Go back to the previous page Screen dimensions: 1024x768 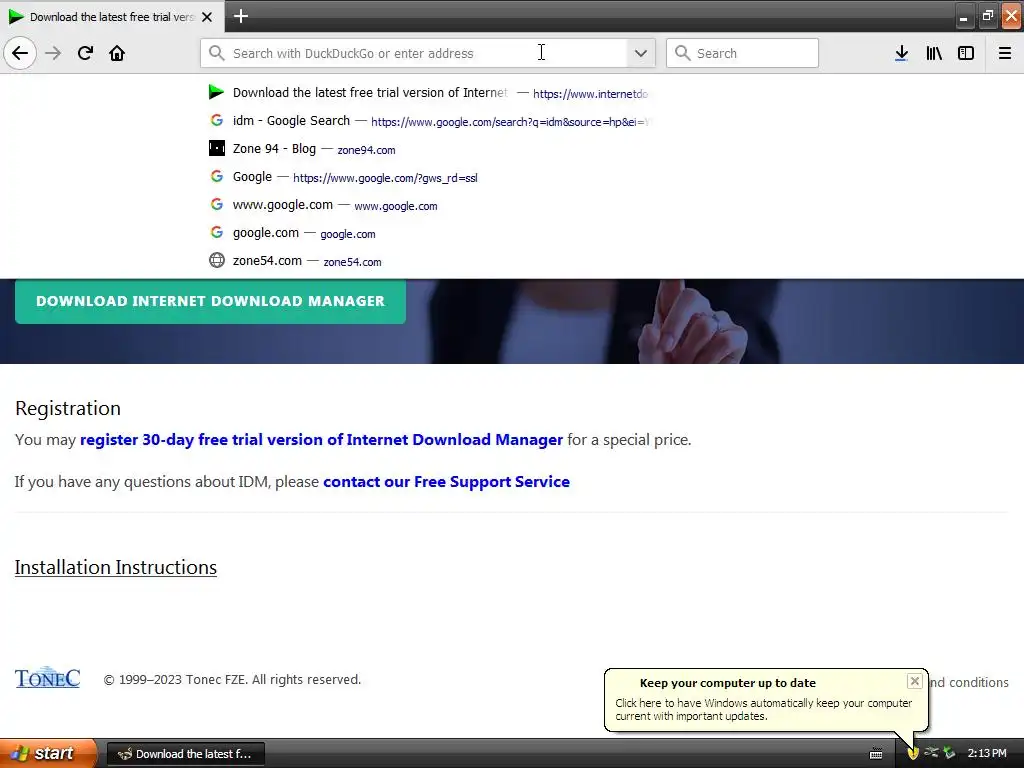click(x=20, y=53)
